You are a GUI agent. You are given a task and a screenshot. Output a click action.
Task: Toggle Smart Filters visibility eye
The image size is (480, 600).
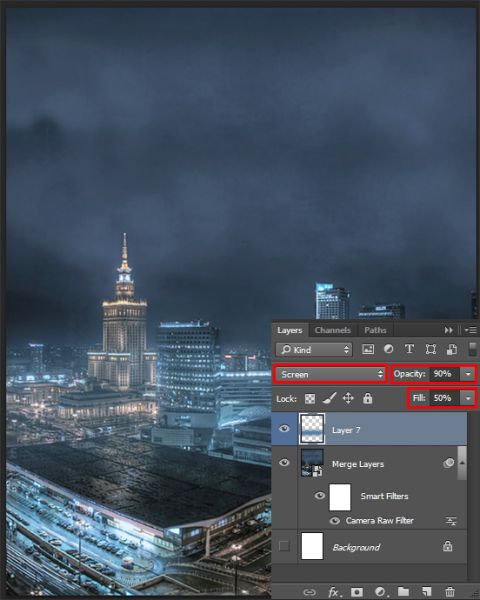[x=320, y=496]
